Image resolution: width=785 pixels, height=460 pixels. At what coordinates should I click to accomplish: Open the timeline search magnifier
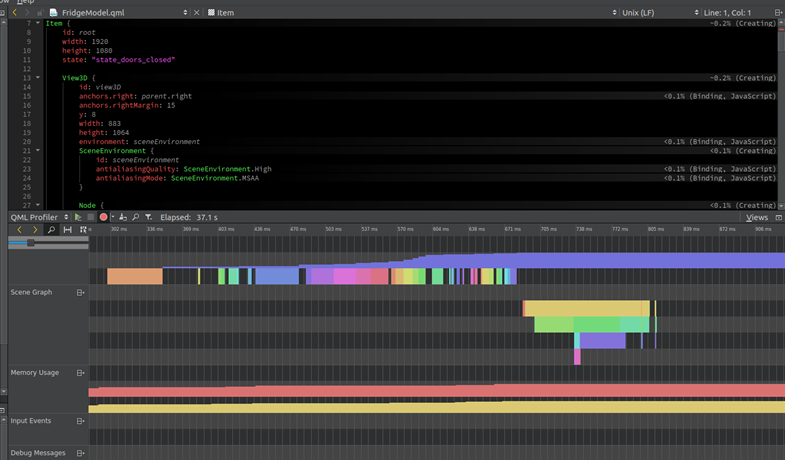coord(135,217)
